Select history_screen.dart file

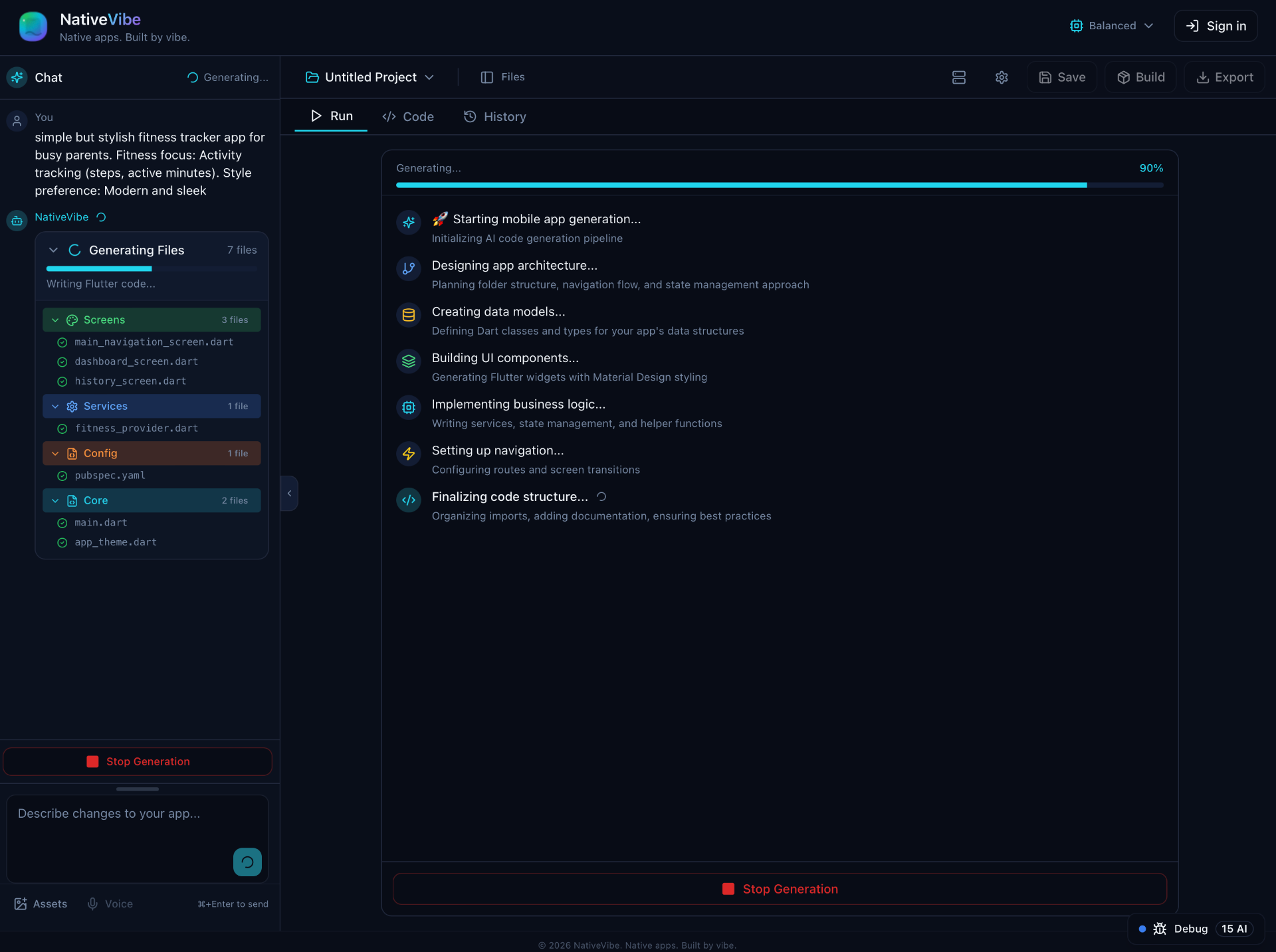(130, 381)
